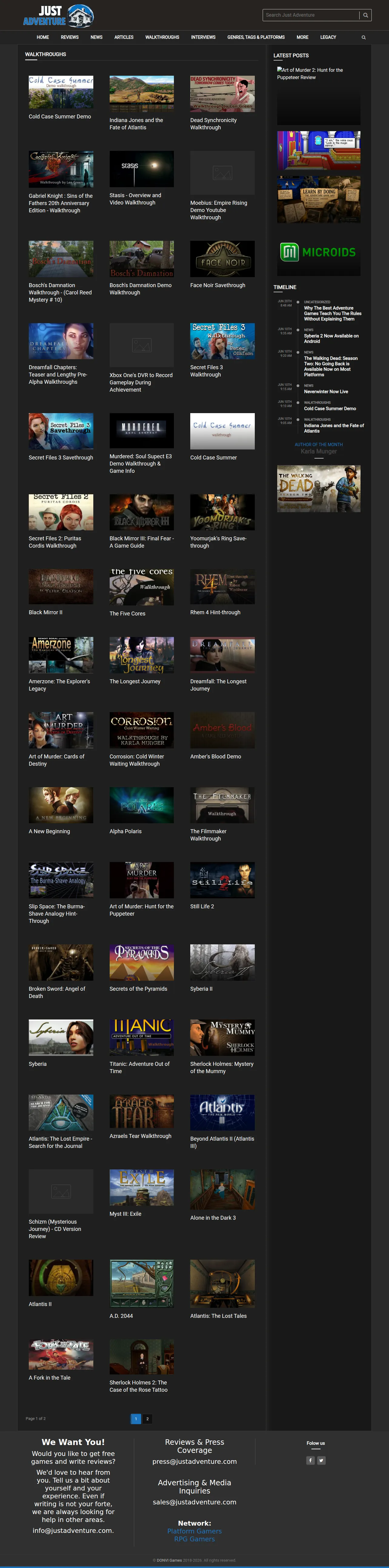The height and width of the screenshot is (1568, 389).
Task: Click the sales@justadventure.com email link
Action: [x=194, y=1502]
